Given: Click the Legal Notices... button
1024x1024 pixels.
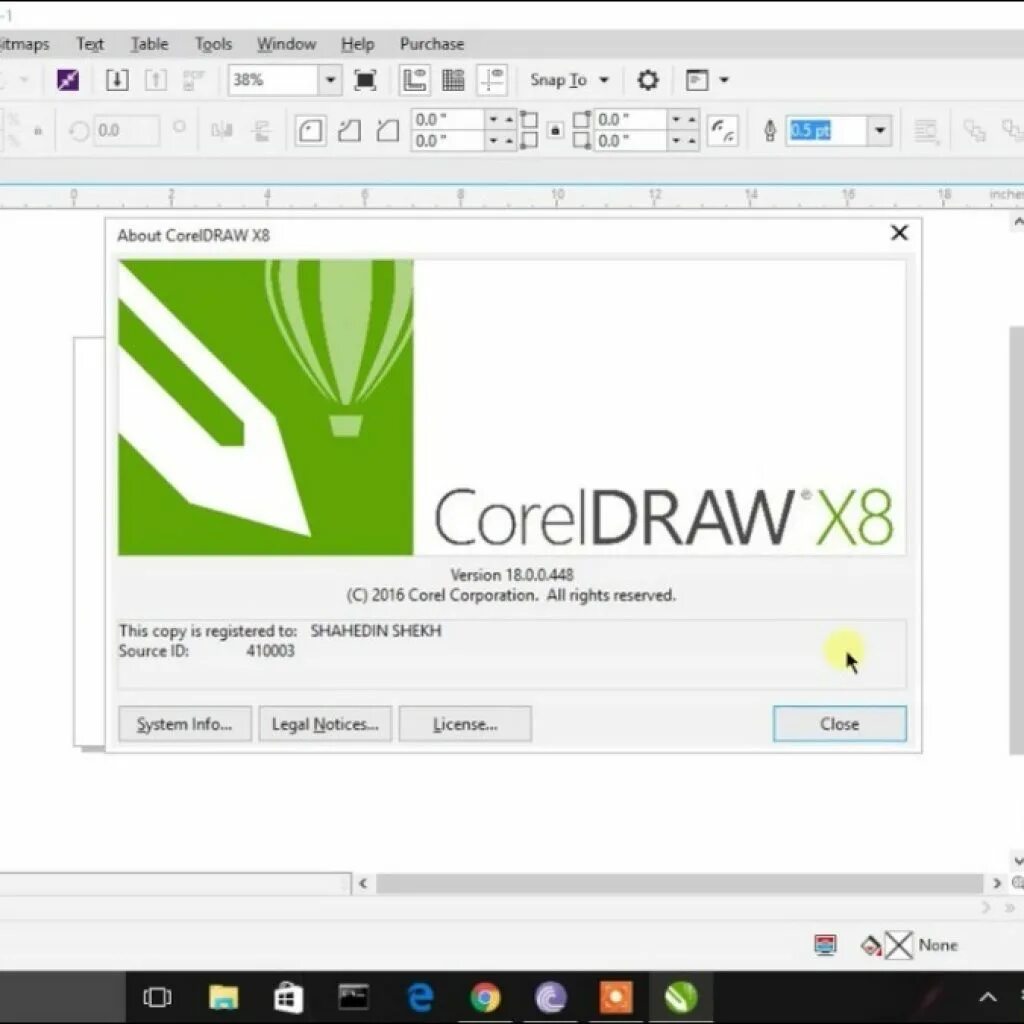Looking at the screenshot, I should click(x=325, y=724).
